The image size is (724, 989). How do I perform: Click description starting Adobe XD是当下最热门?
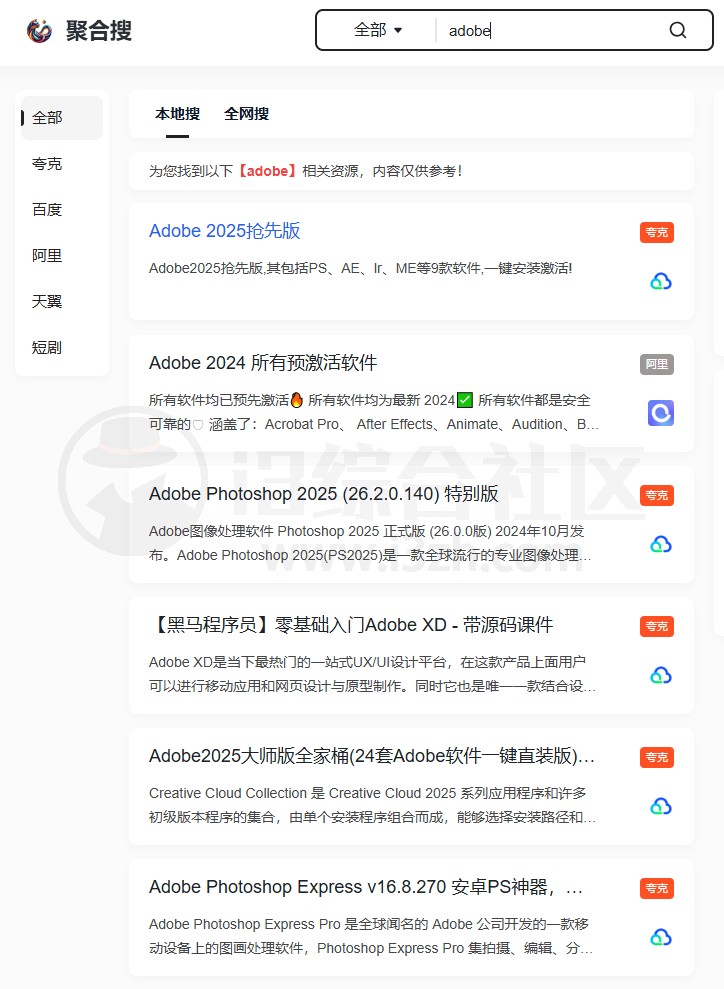point(372,674)
